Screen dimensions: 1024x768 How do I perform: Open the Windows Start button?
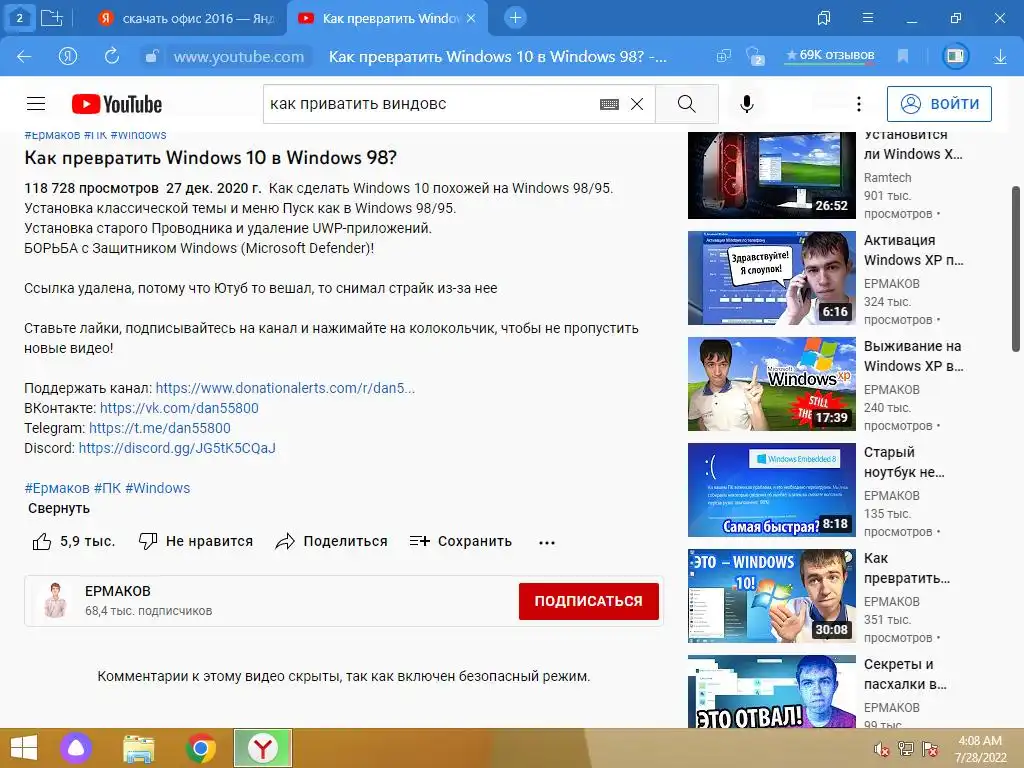[x=24, y=748]
